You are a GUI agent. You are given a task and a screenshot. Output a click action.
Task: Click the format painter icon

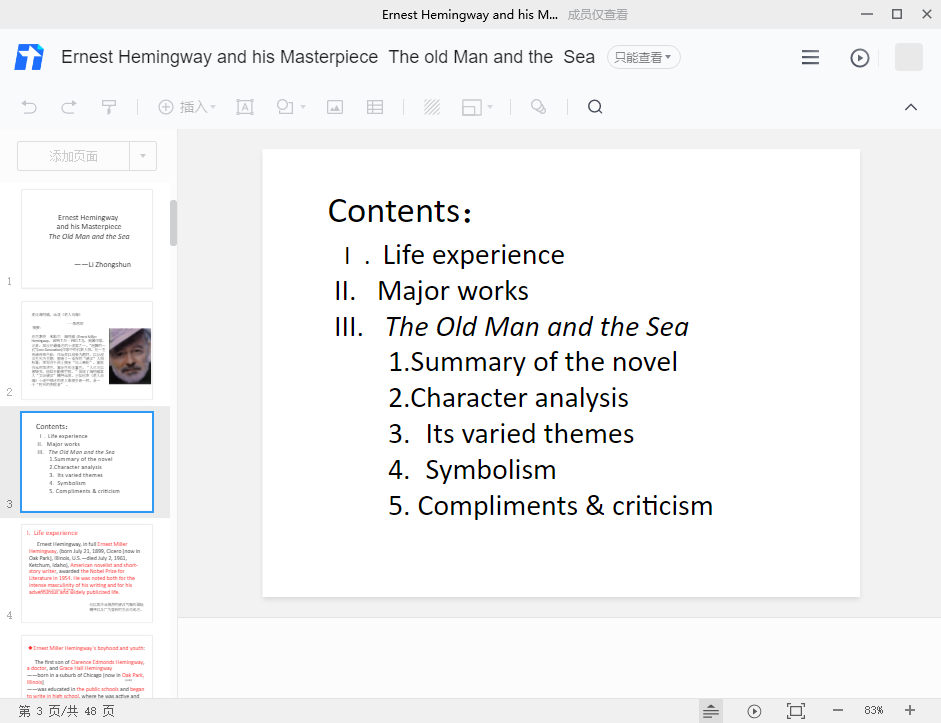point(108,107)
